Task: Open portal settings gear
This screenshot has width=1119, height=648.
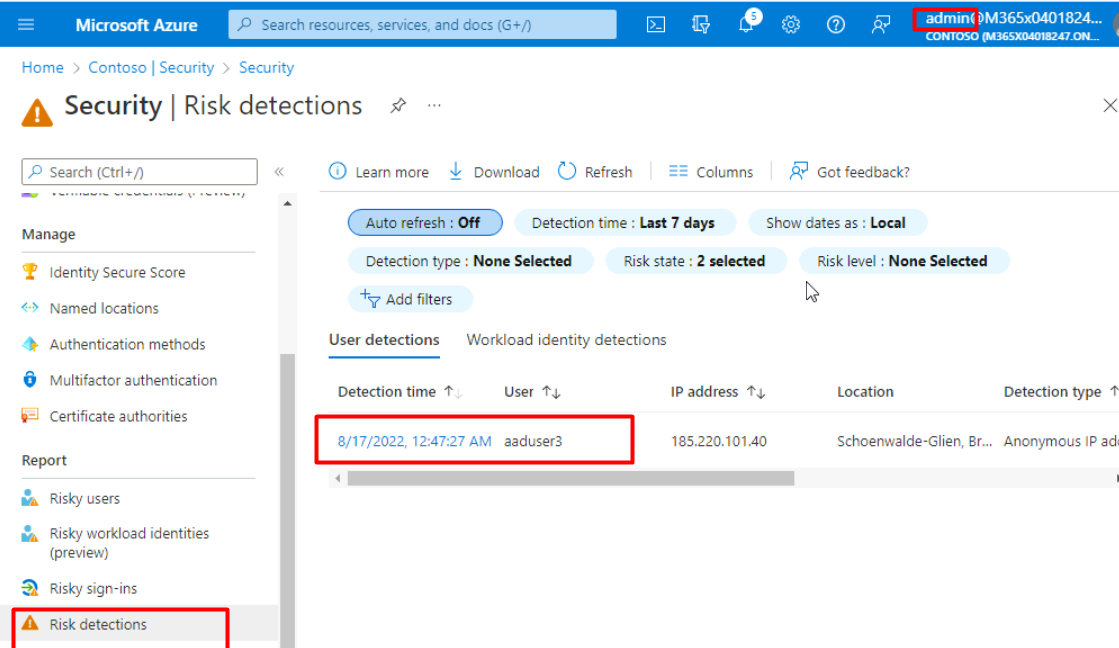Action: pyautogui.click(x=791, y=24)
